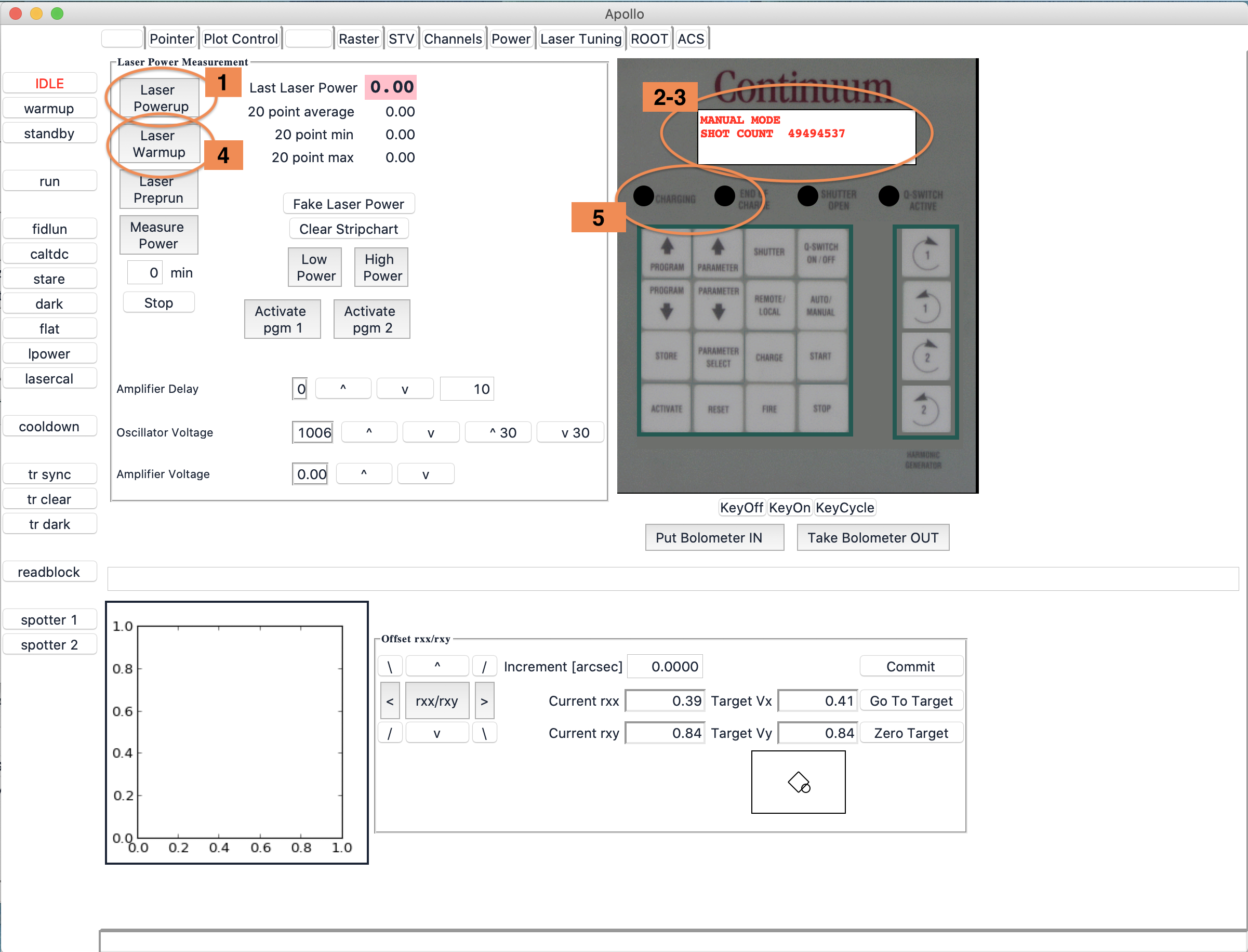
Task: Click Clear Stripchart button
Action: (349, 229)
